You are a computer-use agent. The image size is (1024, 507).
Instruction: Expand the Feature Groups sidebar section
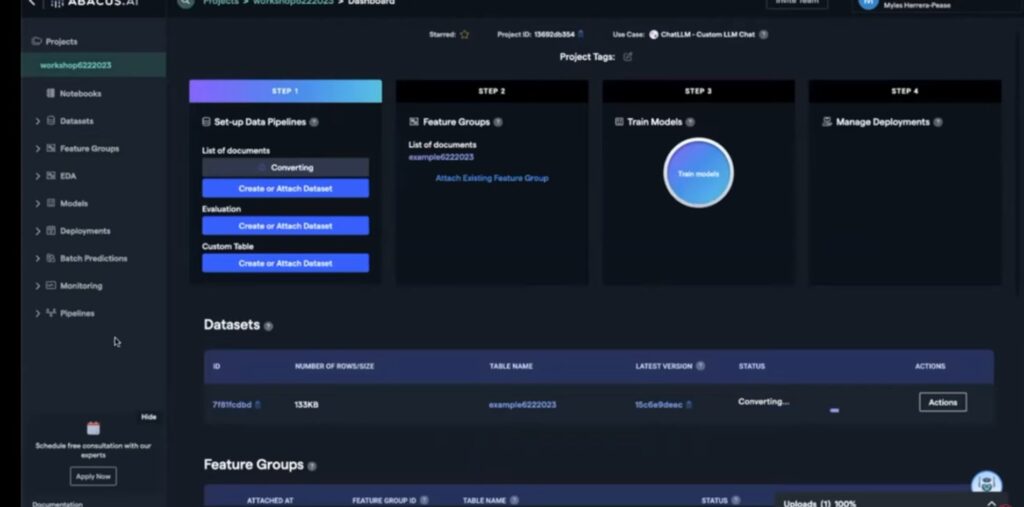[x=38, y=148]
